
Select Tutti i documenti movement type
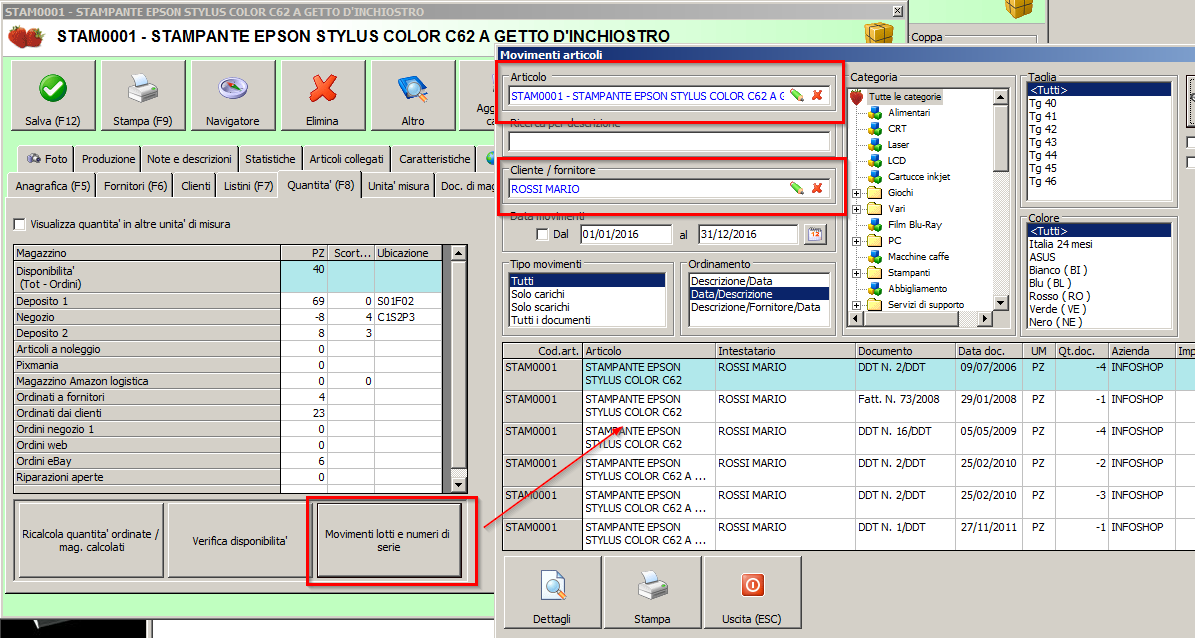point(587,319)
